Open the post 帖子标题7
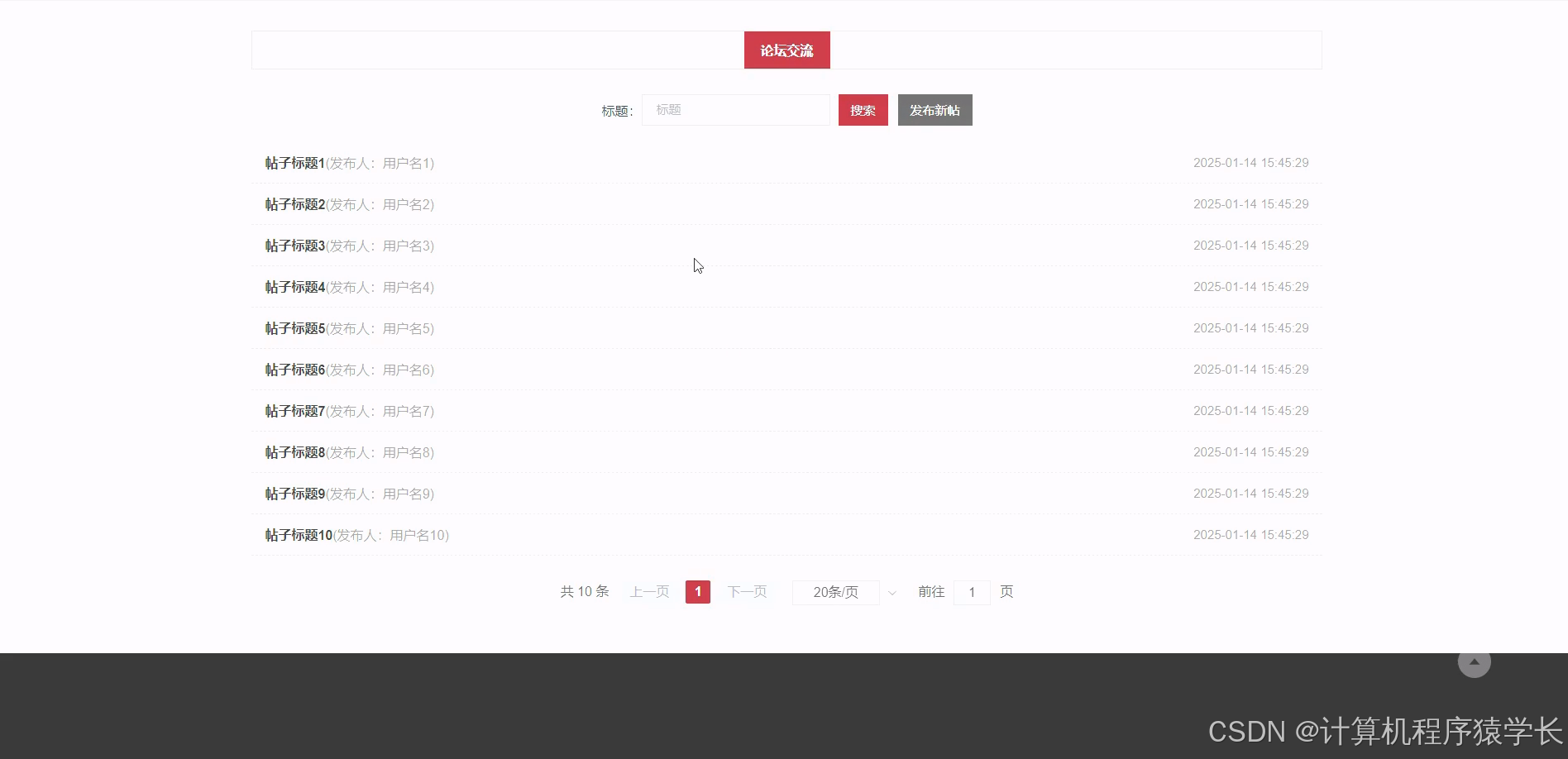1568x759 pixels. (x=294, y=411)
